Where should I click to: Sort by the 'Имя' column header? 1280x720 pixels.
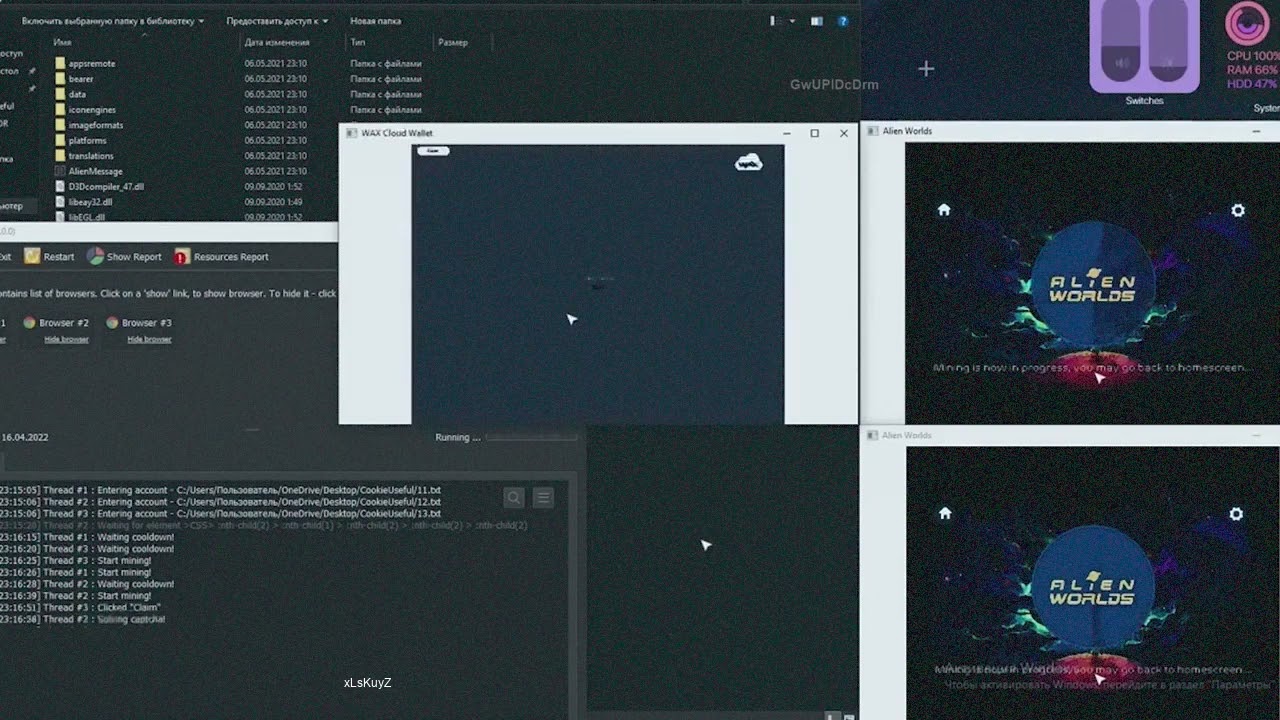pos(63,42)
